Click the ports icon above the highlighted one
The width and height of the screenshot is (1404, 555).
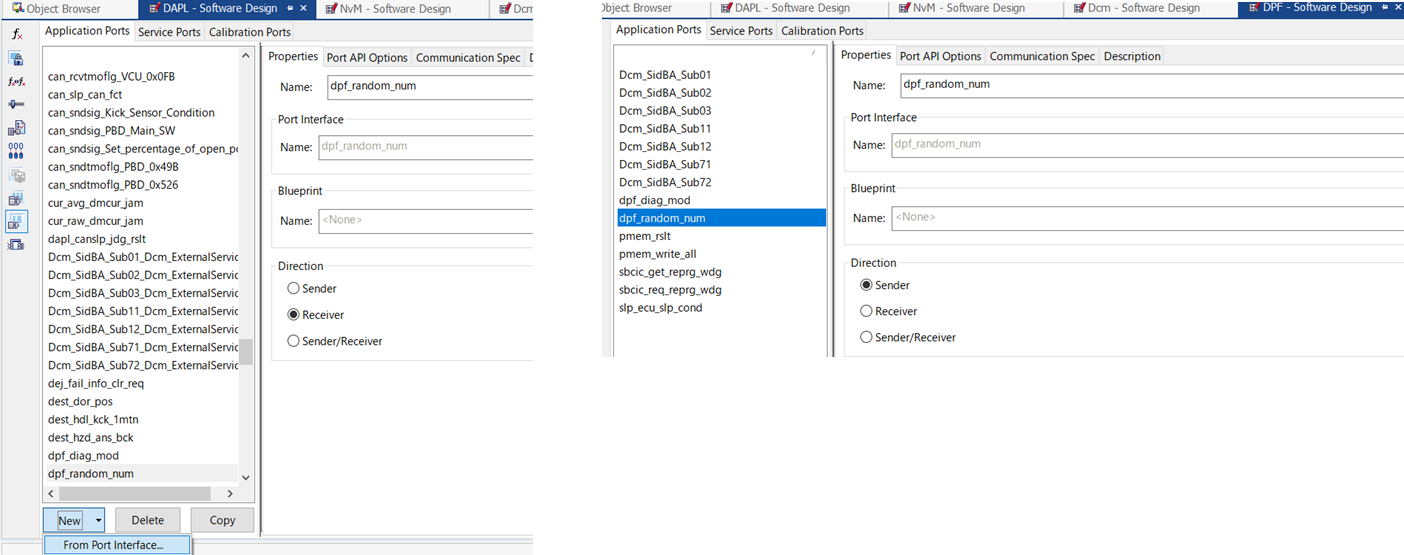tap(16, 198)
